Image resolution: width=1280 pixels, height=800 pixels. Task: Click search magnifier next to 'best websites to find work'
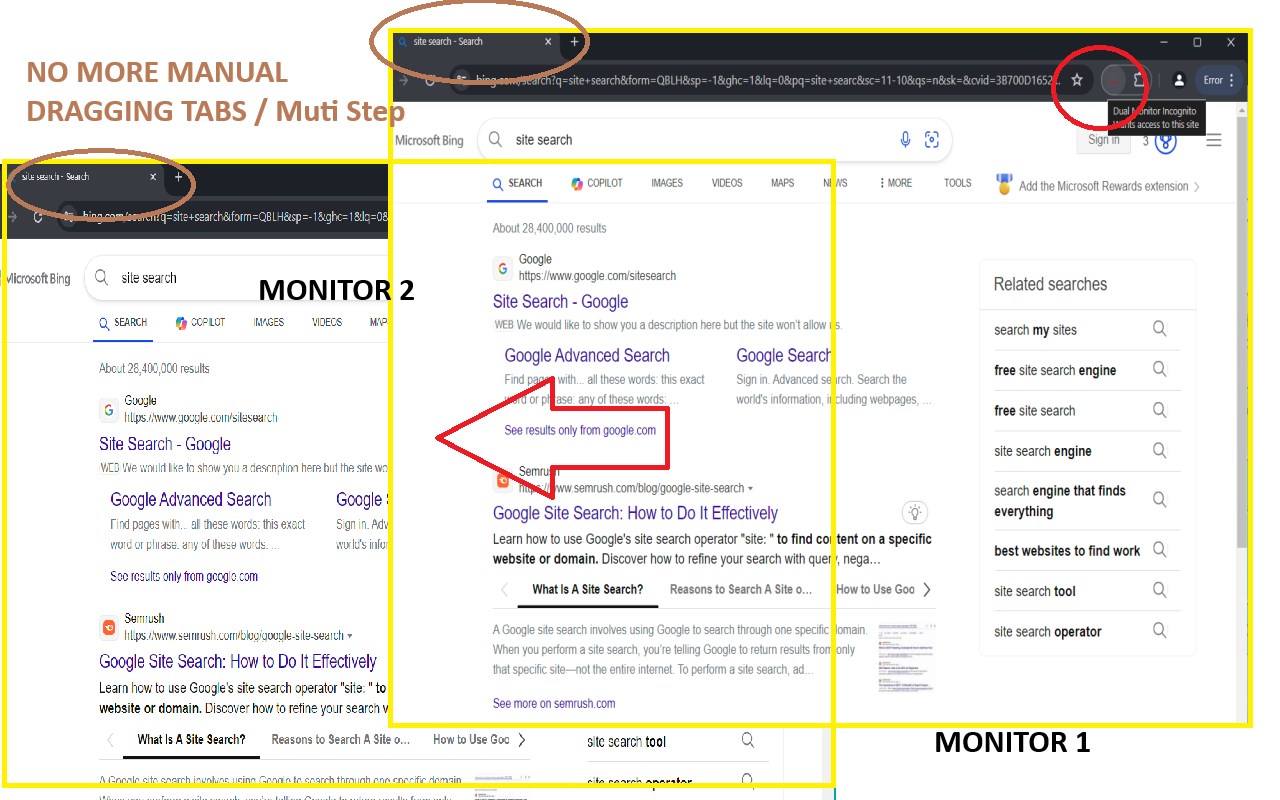[1160, 550]
